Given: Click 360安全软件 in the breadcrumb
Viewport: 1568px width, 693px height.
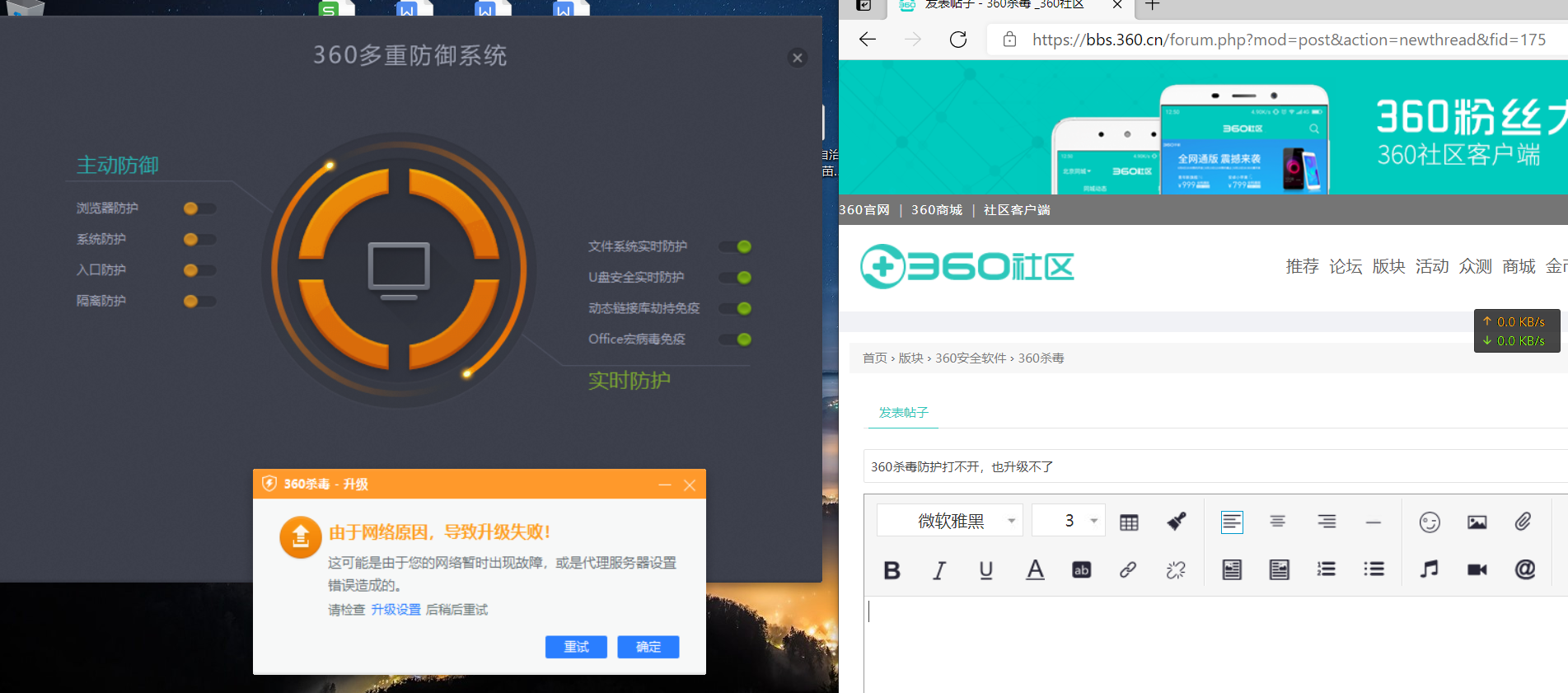Looking at the screenshot, I should [971, 358].
